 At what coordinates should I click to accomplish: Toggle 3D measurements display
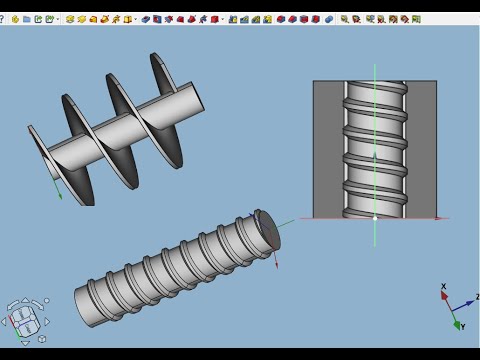pos(404,19)
